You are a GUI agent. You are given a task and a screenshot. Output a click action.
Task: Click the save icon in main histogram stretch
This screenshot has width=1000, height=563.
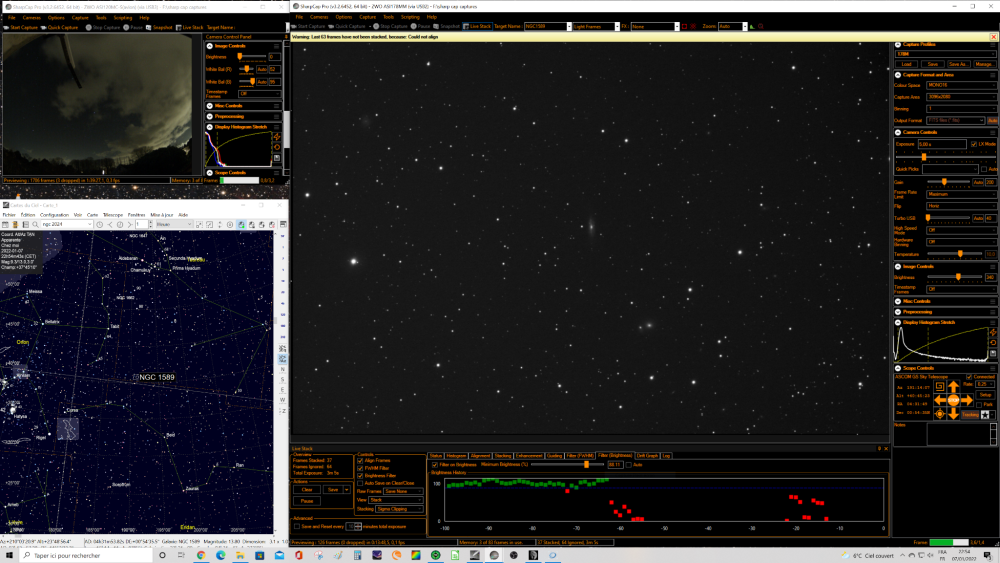[994, 353]
